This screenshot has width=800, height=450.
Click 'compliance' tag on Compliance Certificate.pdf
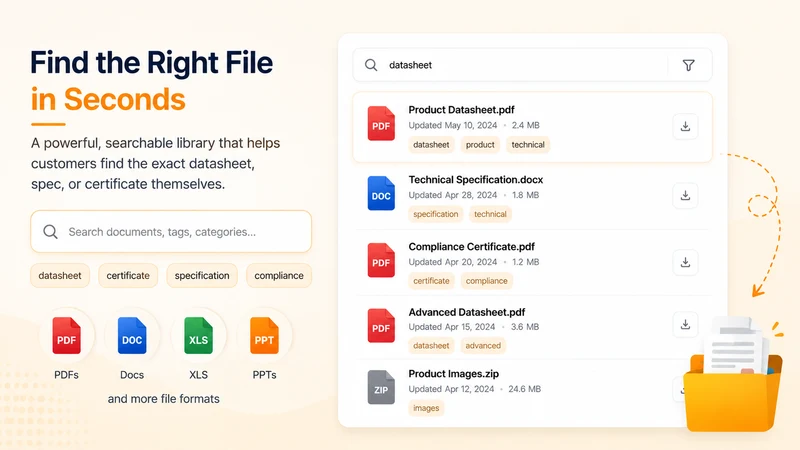487,281
